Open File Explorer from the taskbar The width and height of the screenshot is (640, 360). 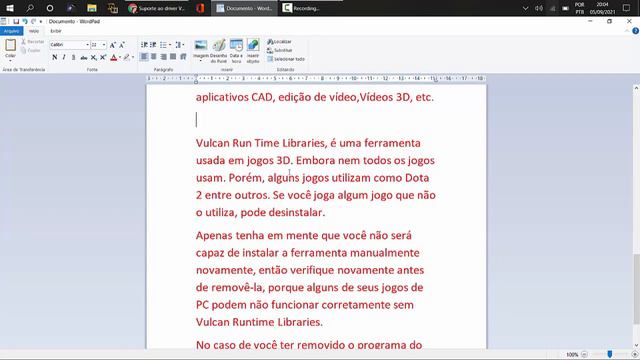pyautogui.click(x=92, y=8)
